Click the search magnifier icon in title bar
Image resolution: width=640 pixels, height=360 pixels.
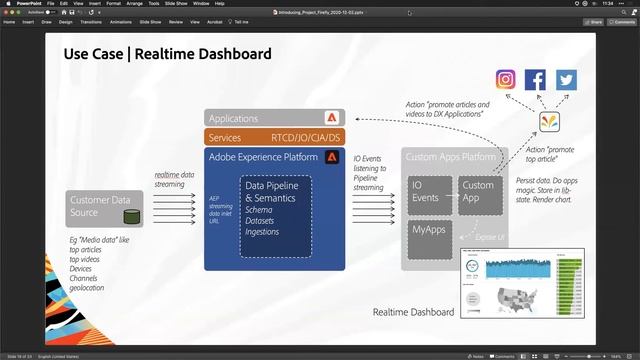coord(624,12)
